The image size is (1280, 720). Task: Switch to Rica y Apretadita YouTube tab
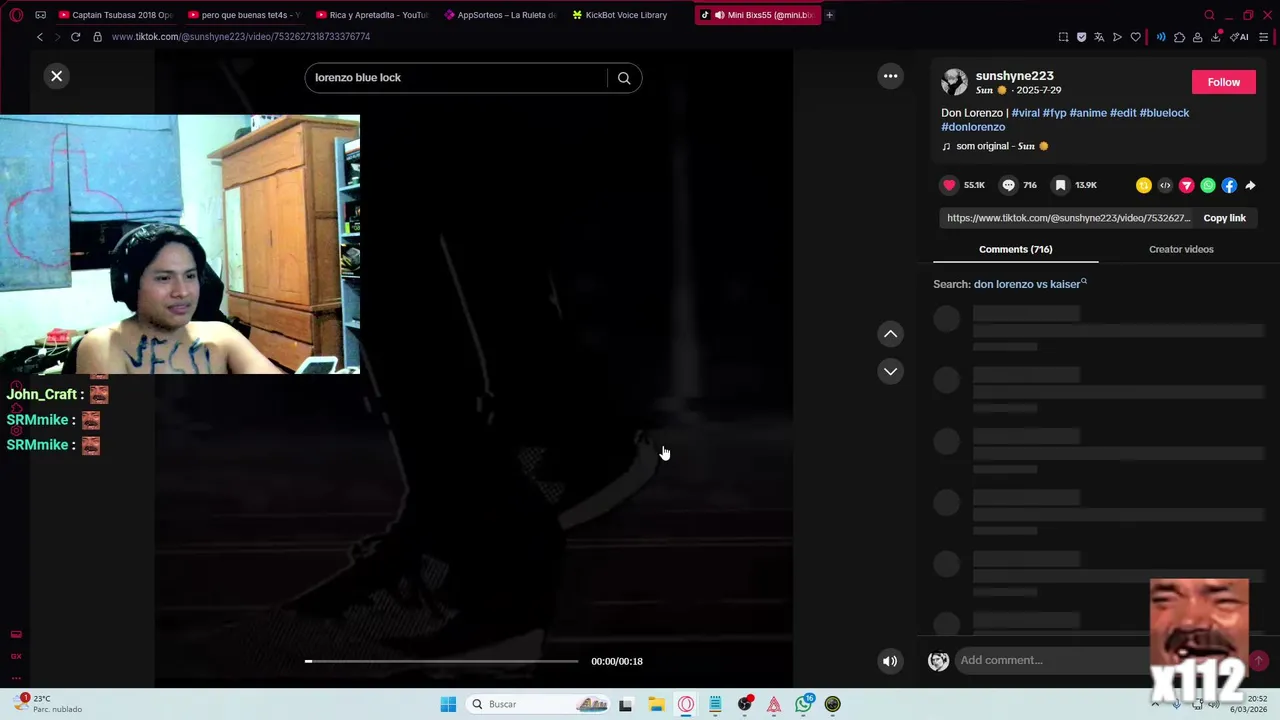[x=372, y=15]
